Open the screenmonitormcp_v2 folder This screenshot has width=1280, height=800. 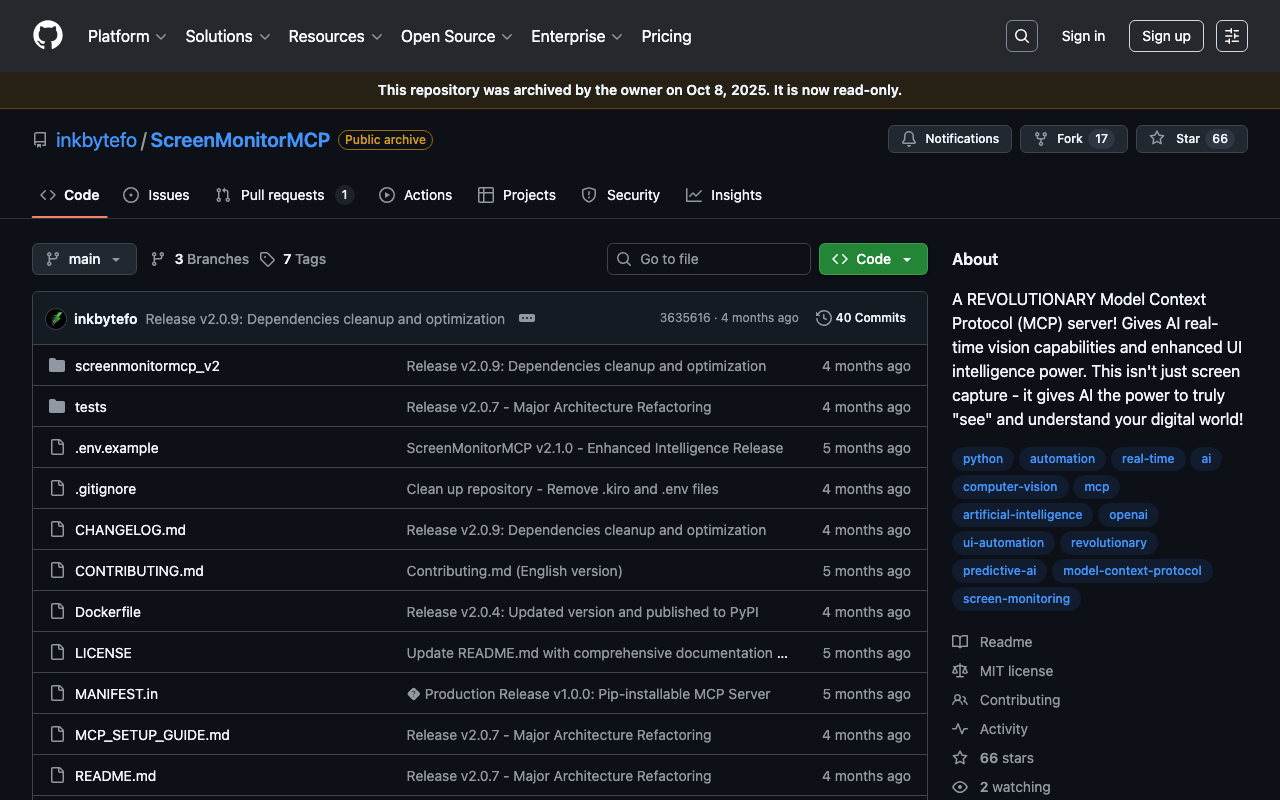147,366
